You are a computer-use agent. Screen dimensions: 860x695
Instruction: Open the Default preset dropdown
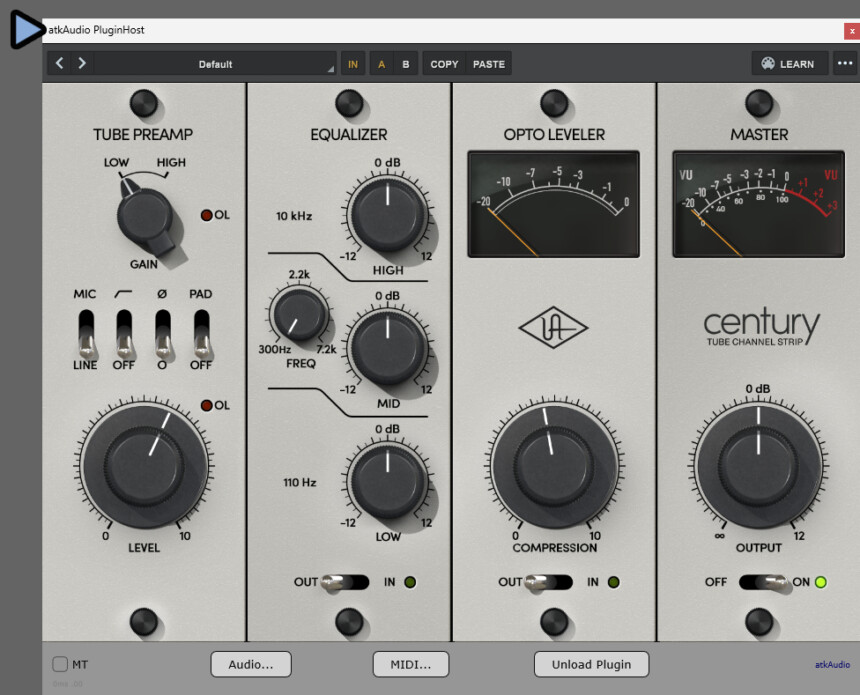pos(215,64)
